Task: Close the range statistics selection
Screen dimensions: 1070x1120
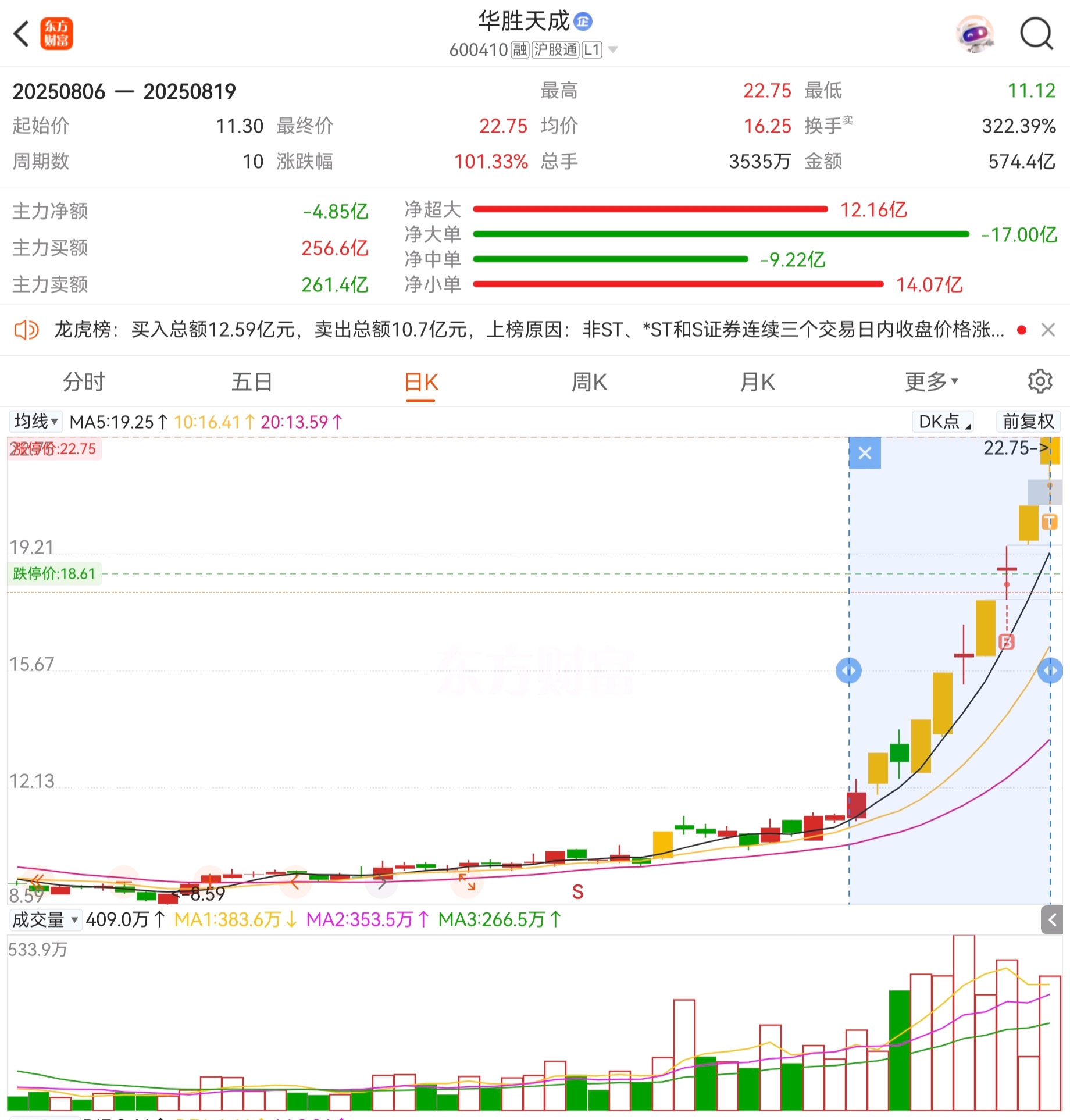Action: coord(865,453)
